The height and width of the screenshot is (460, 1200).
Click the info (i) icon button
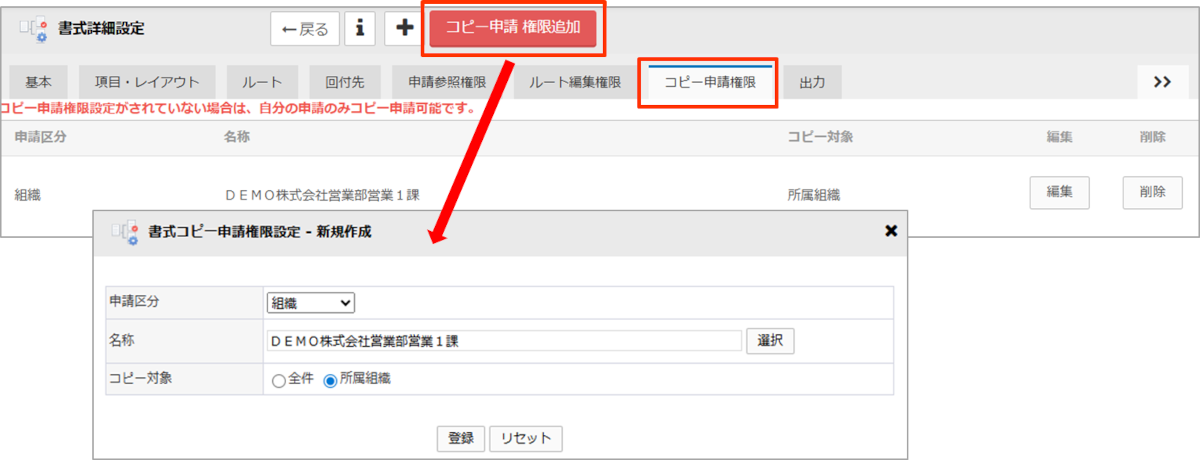[359, 29]
